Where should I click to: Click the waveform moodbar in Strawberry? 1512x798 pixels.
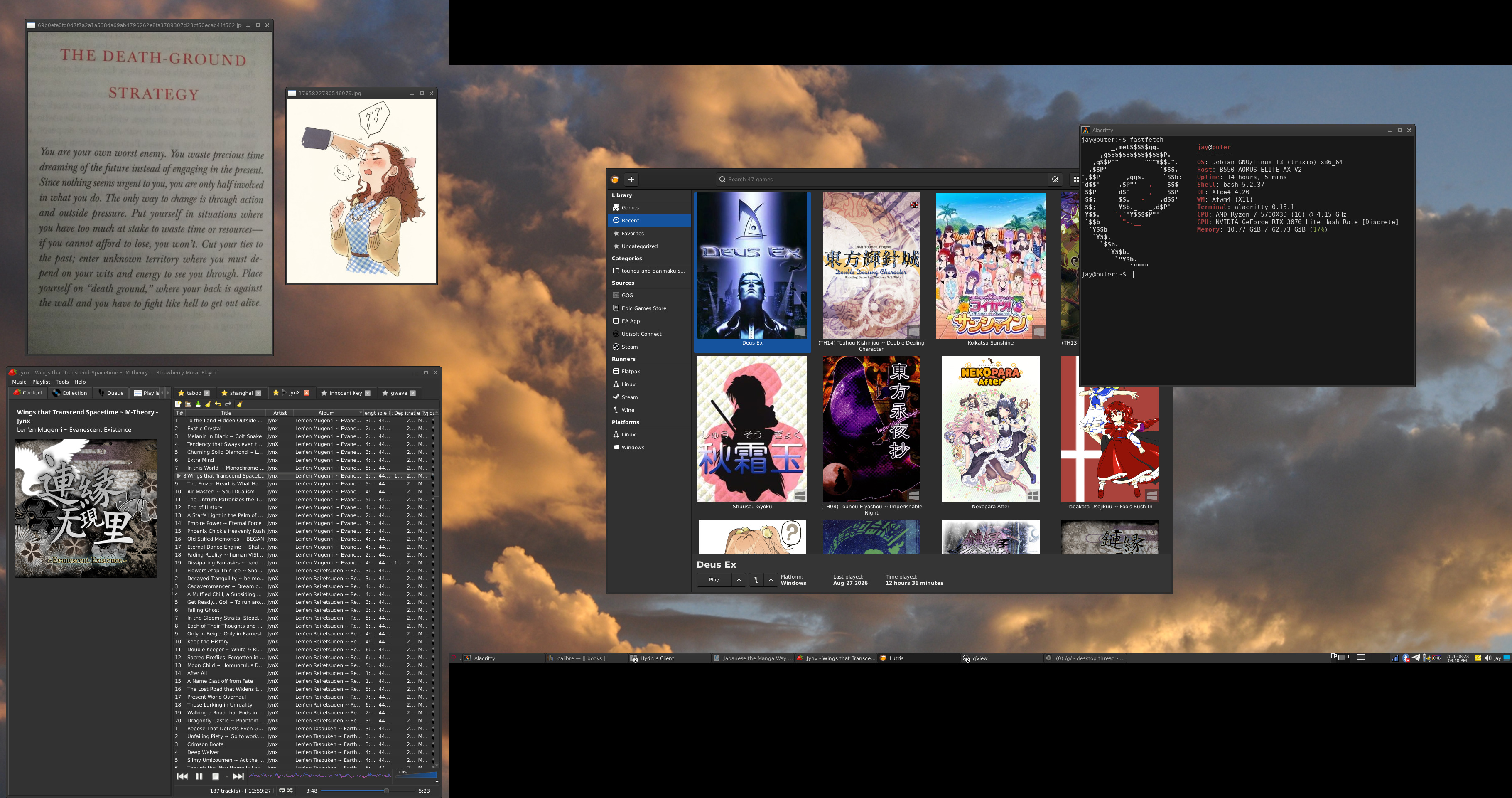coord(321,776)
